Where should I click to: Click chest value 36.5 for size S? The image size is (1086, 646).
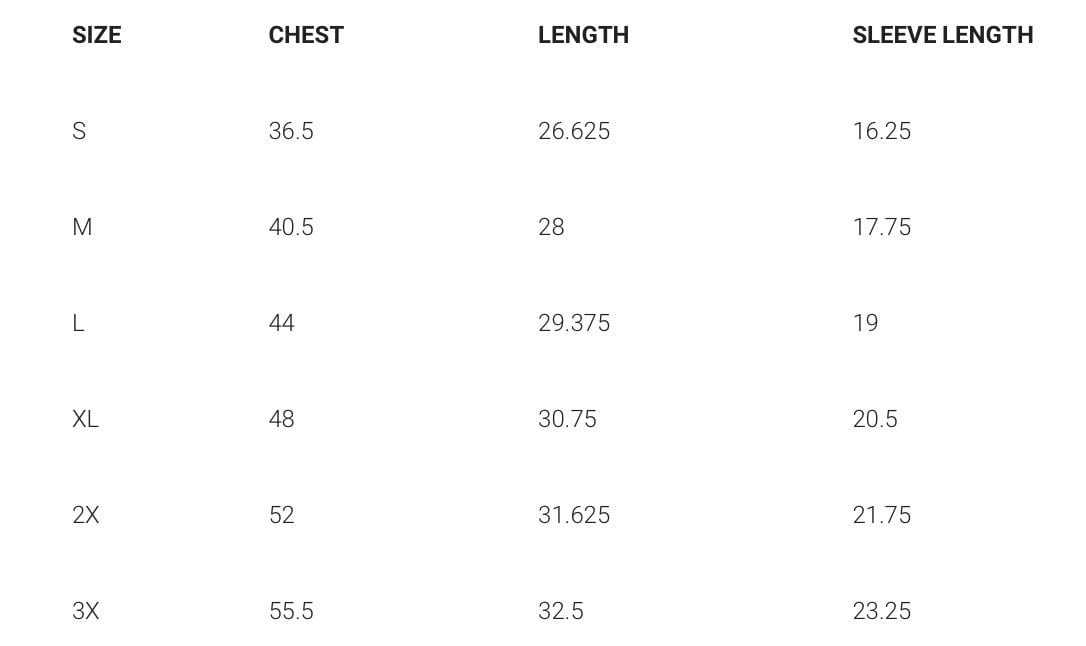point(291,131)
